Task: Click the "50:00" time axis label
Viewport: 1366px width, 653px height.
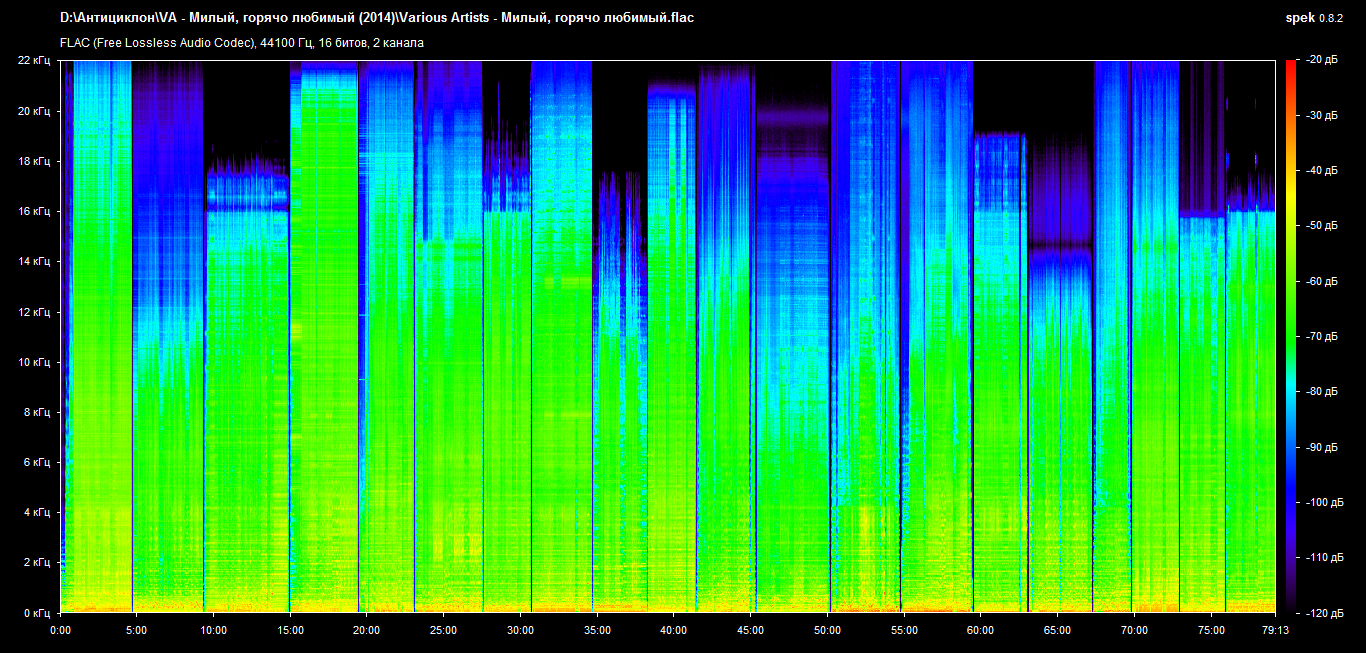Action: 827,631
